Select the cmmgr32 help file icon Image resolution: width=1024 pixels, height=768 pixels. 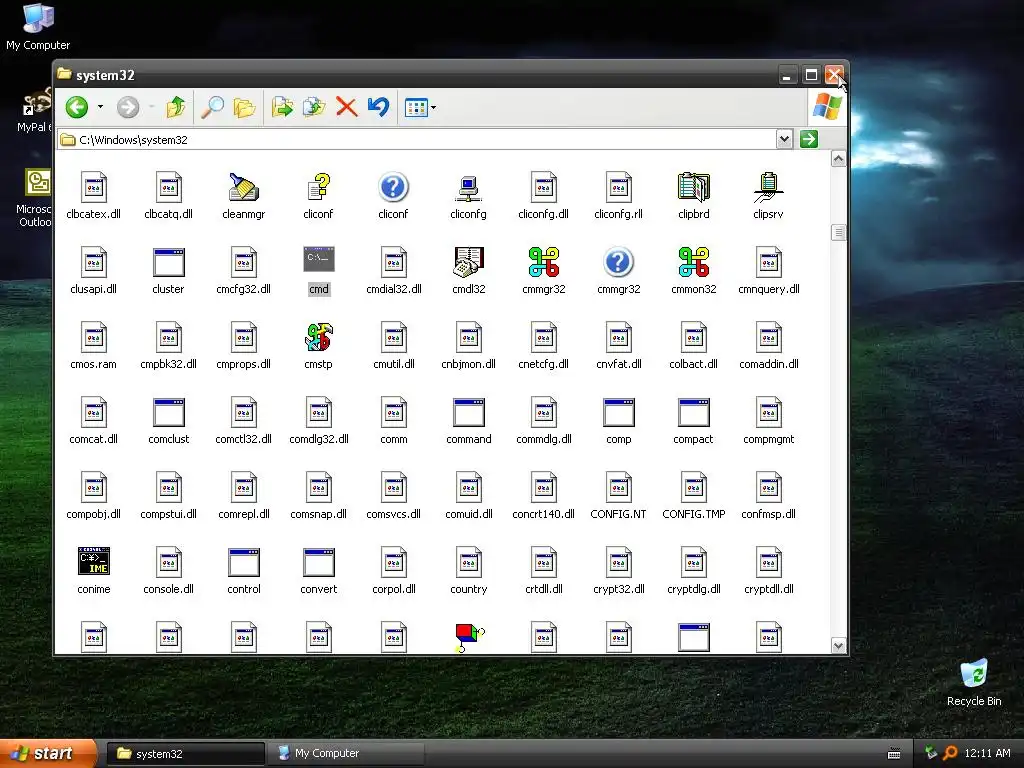618,262
